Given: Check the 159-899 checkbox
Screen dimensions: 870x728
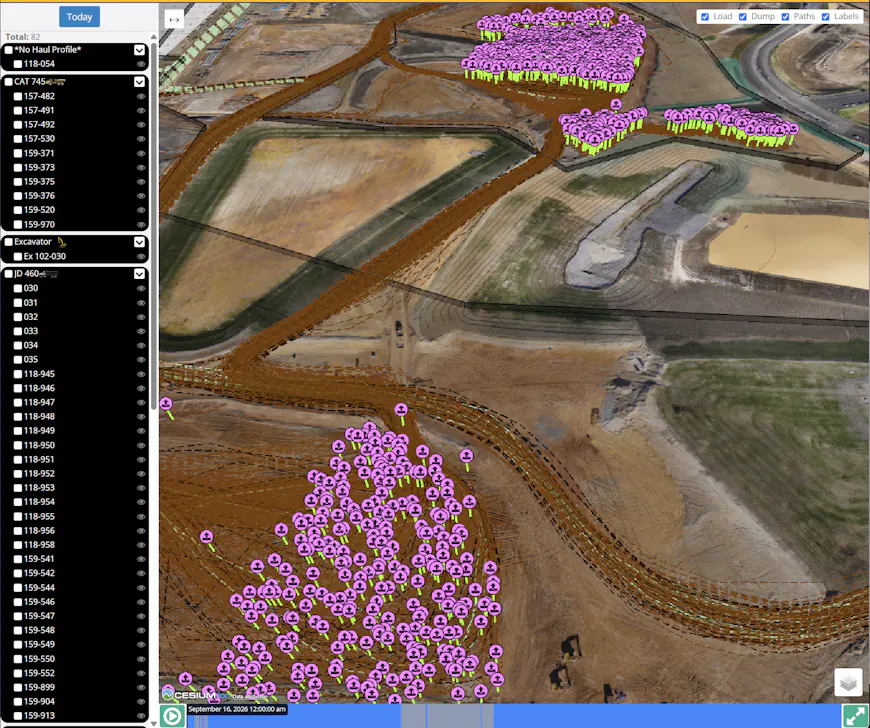Looking at the screenshot, I should click(x=18, y=687).
